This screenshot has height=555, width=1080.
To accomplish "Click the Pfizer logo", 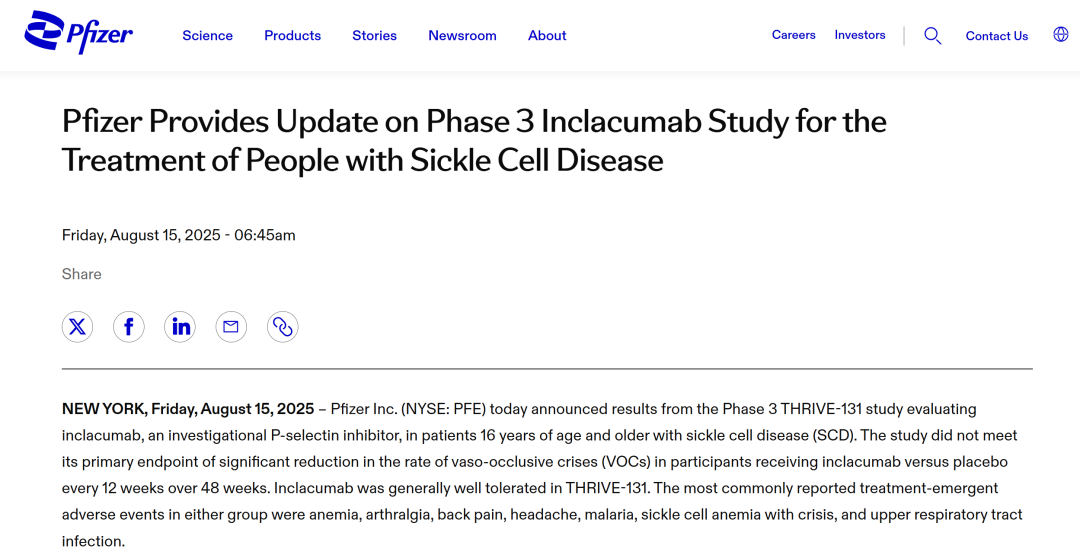I will coord(79,32).
